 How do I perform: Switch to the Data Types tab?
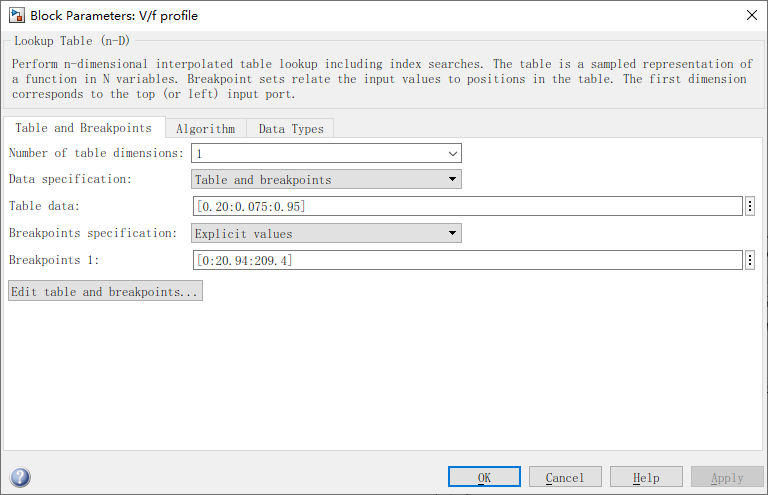[291, 128]
